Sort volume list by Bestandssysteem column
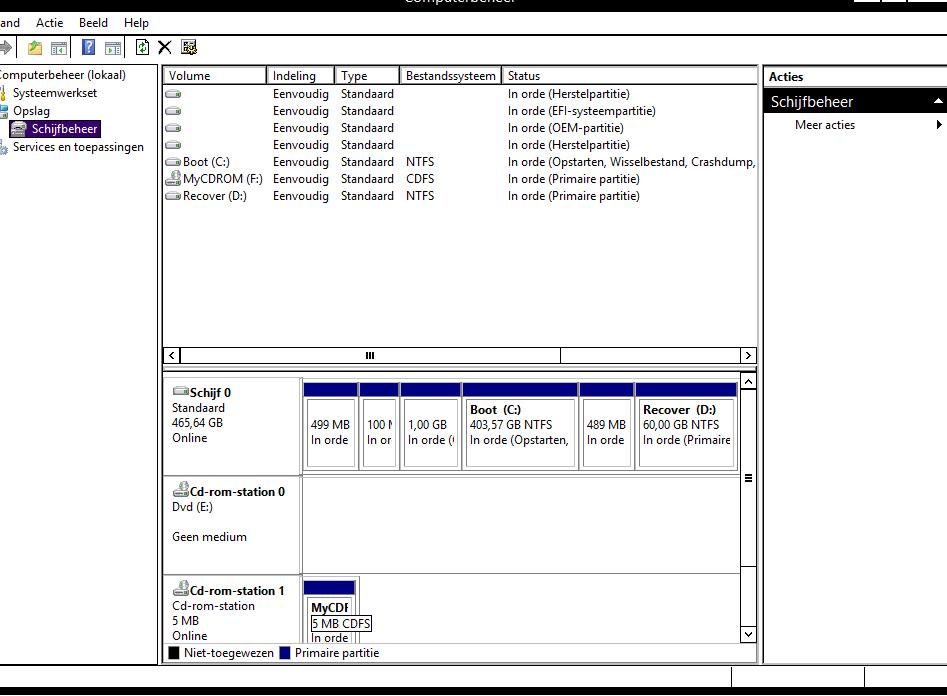Viewport: 947px width, 696px height. (450, 76)
